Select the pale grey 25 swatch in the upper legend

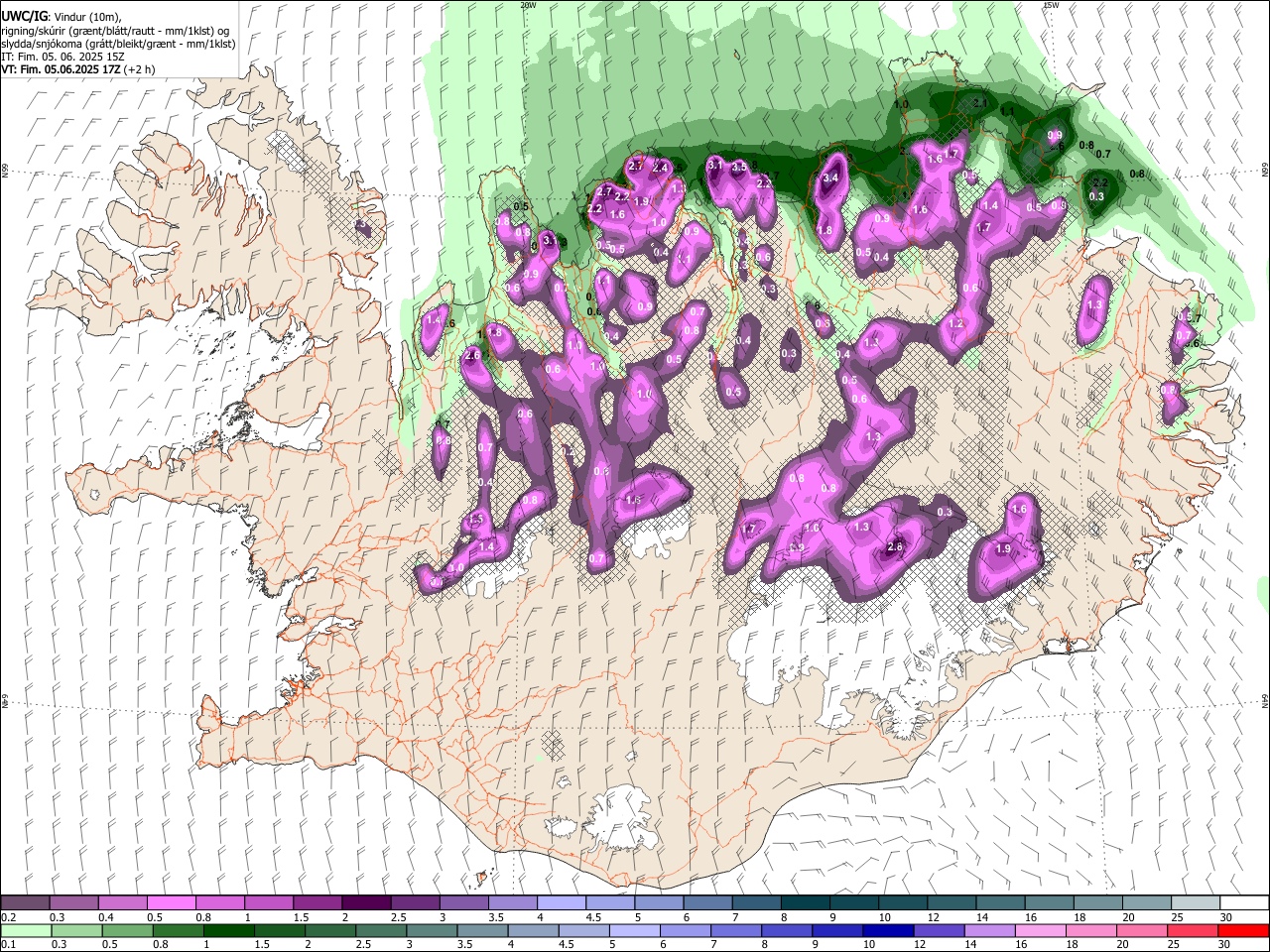1196,902
